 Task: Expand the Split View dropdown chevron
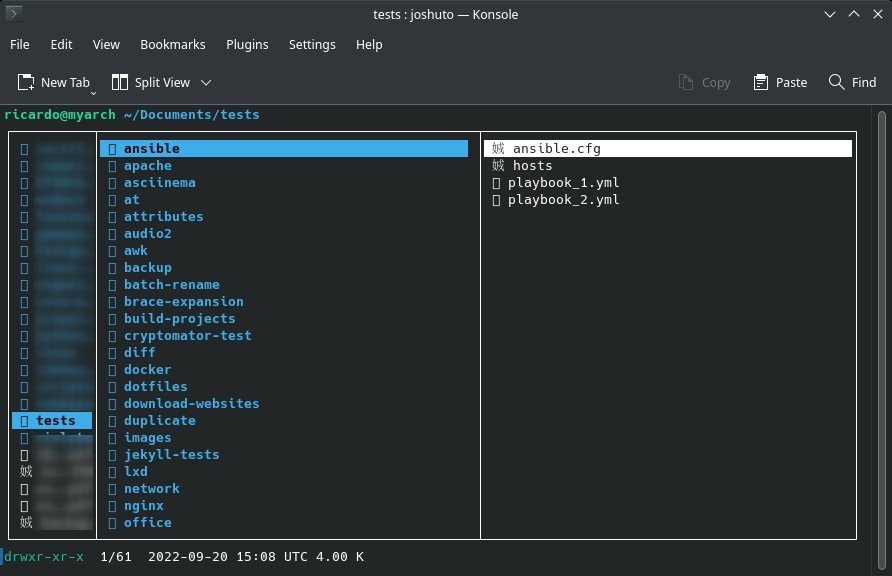pos(206,83)
